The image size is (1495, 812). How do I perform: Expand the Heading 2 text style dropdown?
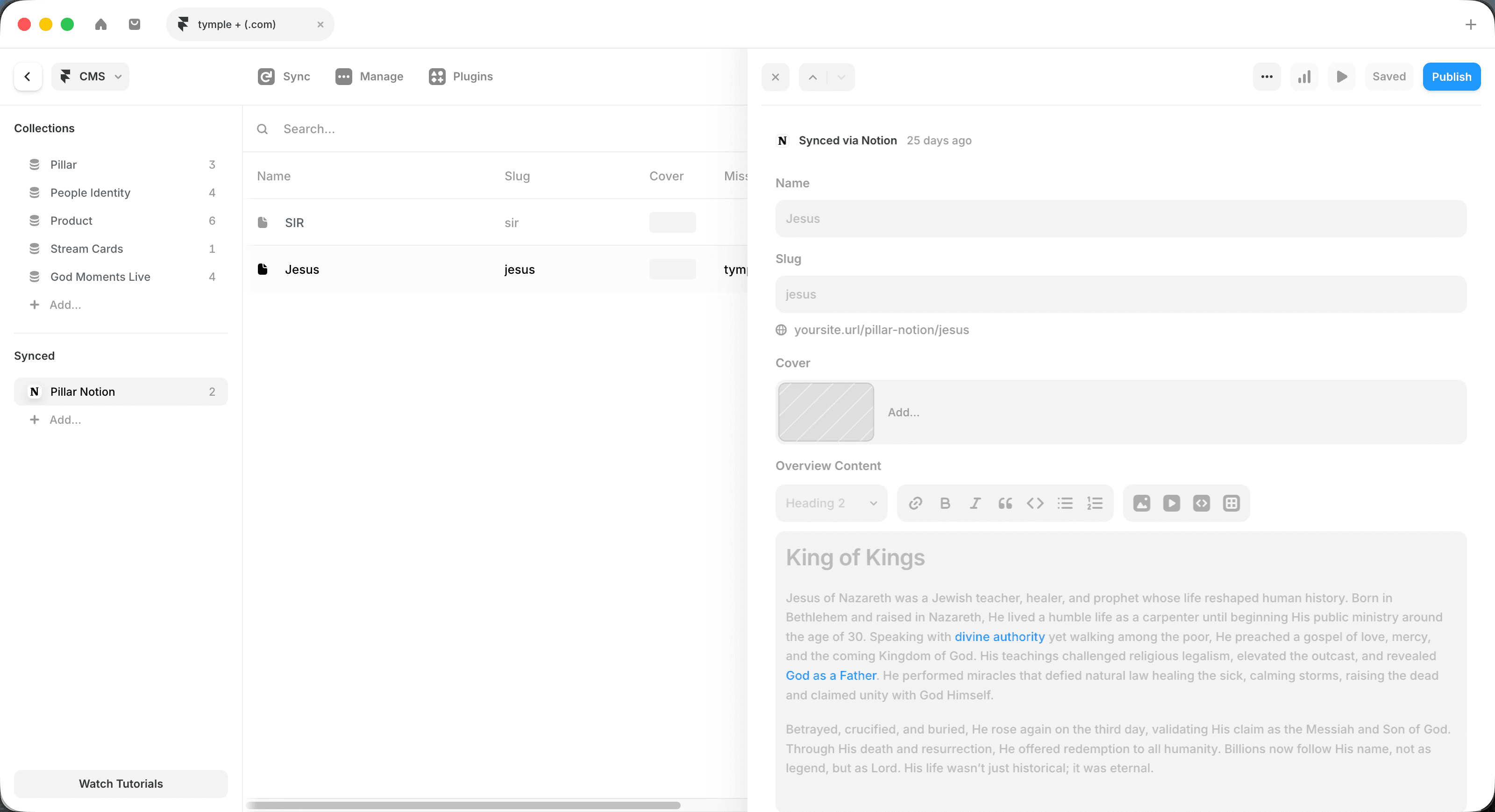pyautogui.click(x=831, y=503)
